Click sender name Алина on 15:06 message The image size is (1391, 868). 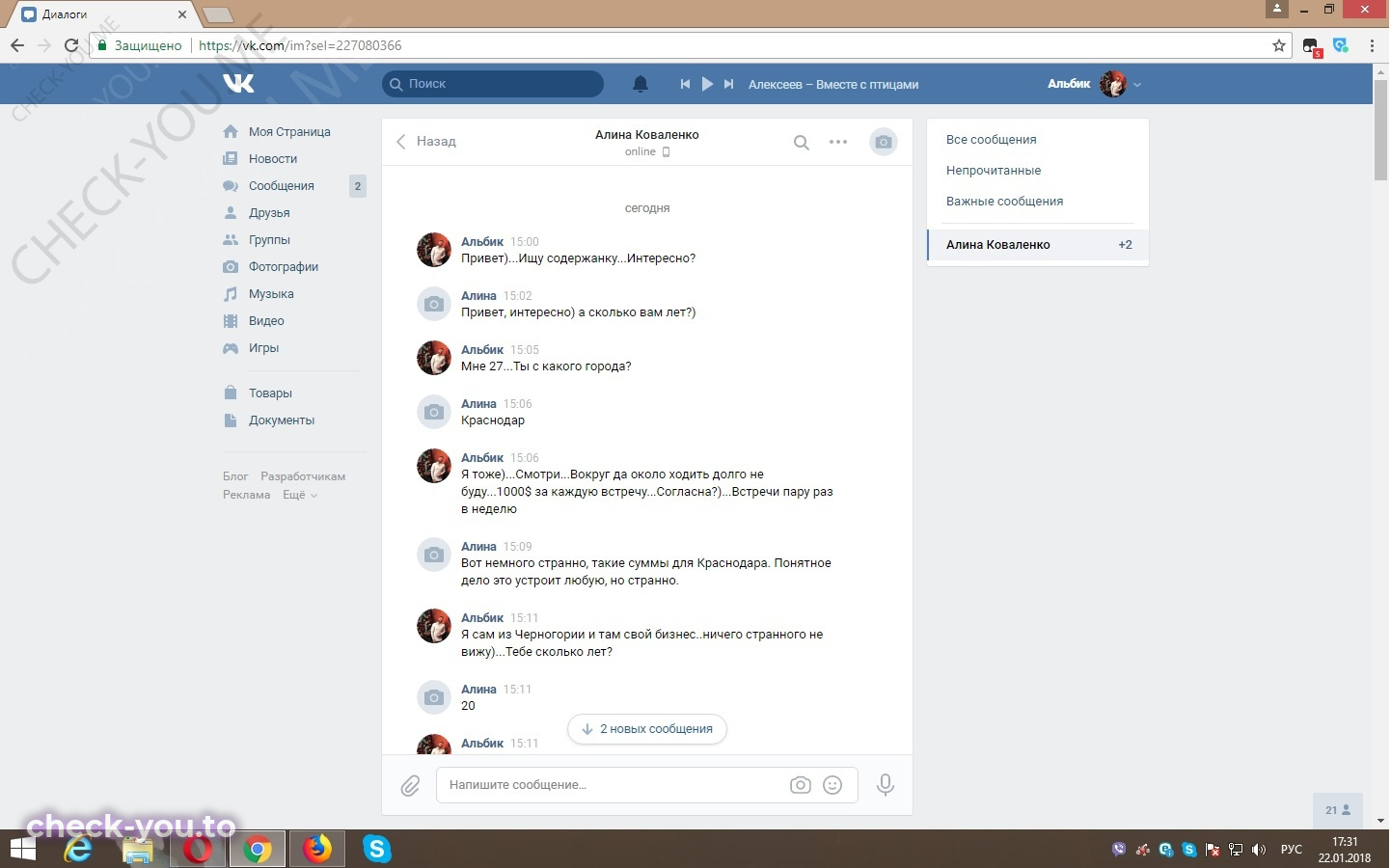click(x=478, y=404)
